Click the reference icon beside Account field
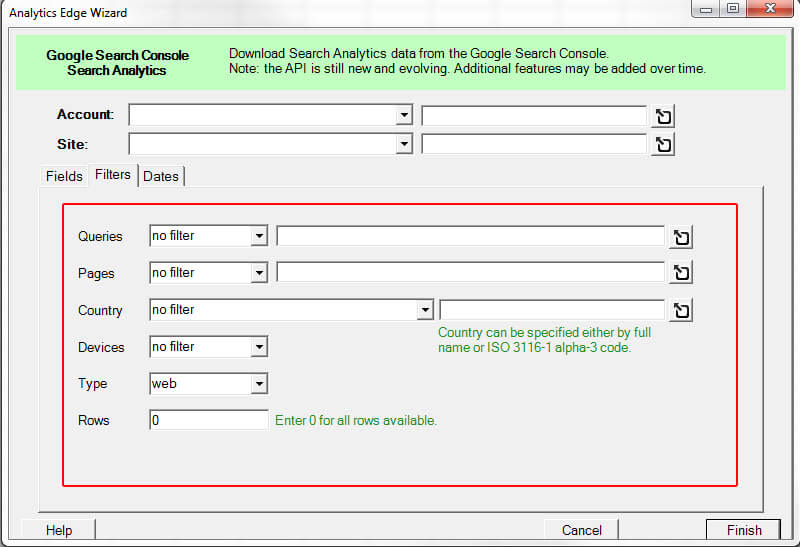The width and height of the screenshot is (800, 547). coord(663,116)
